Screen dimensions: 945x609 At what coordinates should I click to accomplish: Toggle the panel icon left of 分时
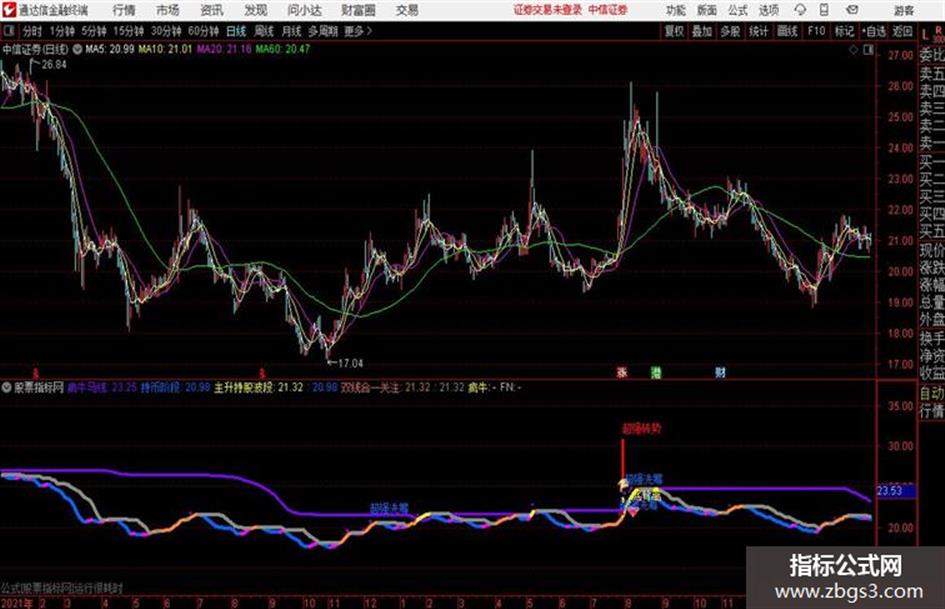[x=8, y=31]
